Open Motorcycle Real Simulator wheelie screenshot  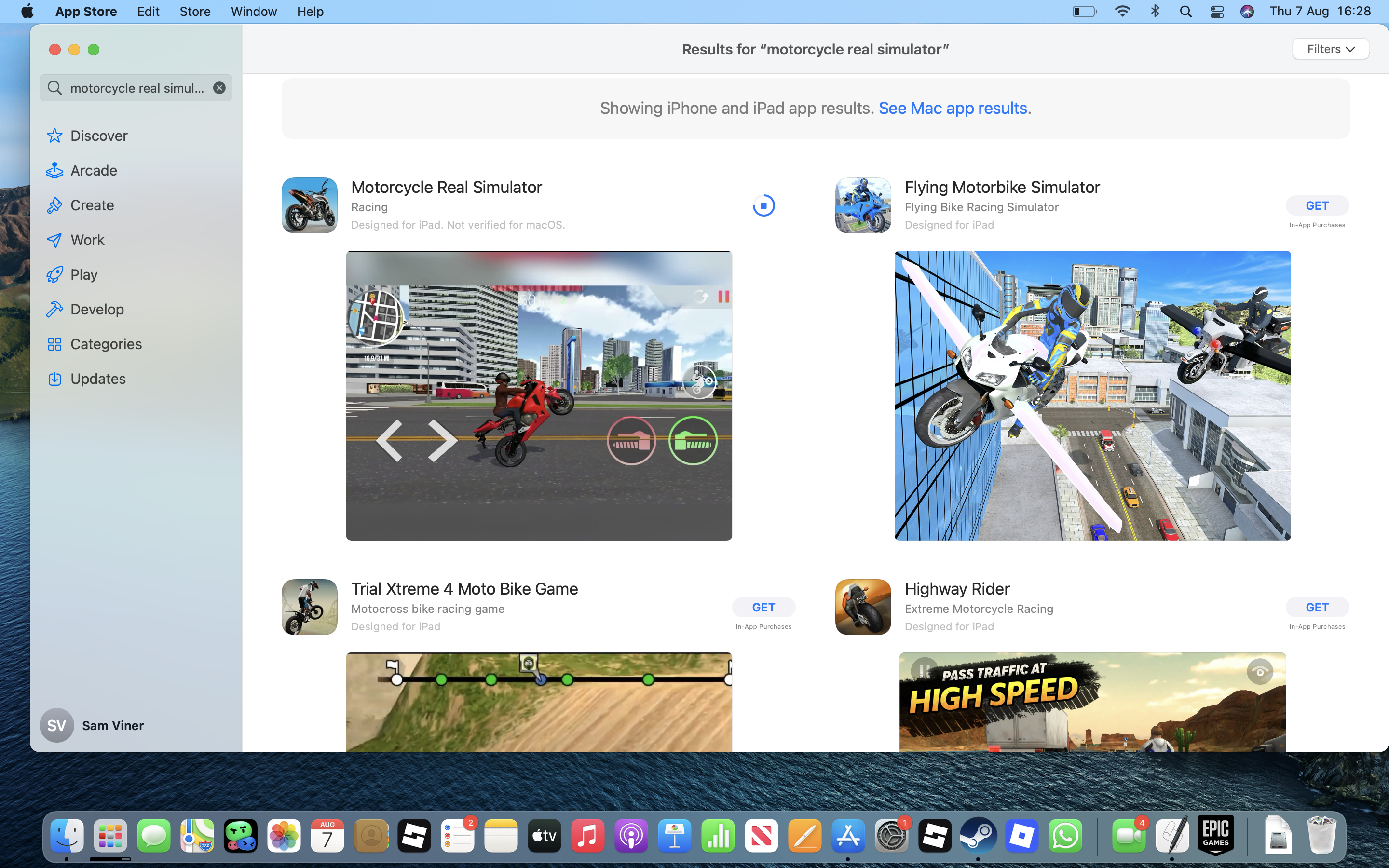539,395
